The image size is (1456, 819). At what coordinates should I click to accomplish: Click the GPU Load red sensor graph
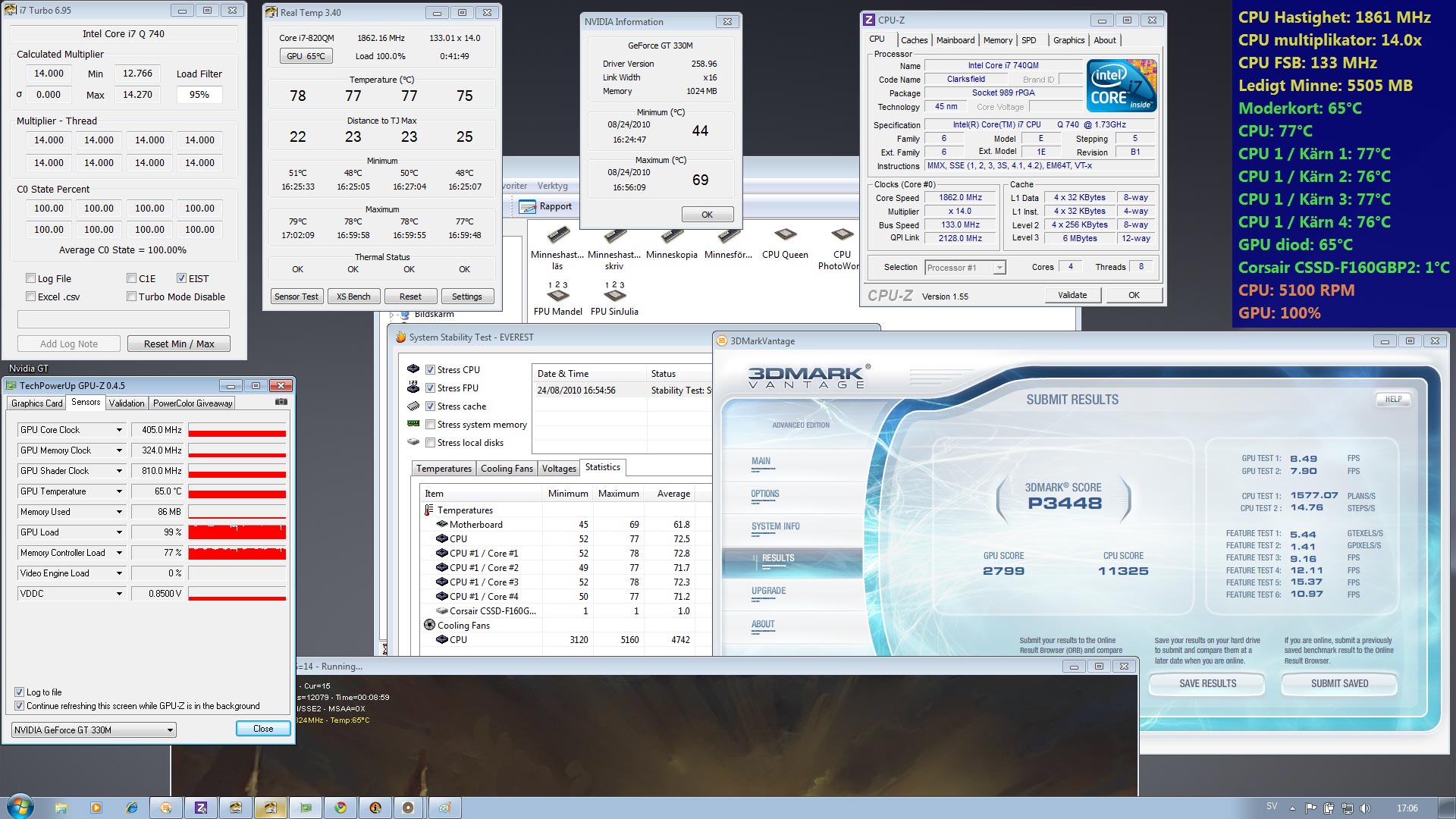(237, 532)
